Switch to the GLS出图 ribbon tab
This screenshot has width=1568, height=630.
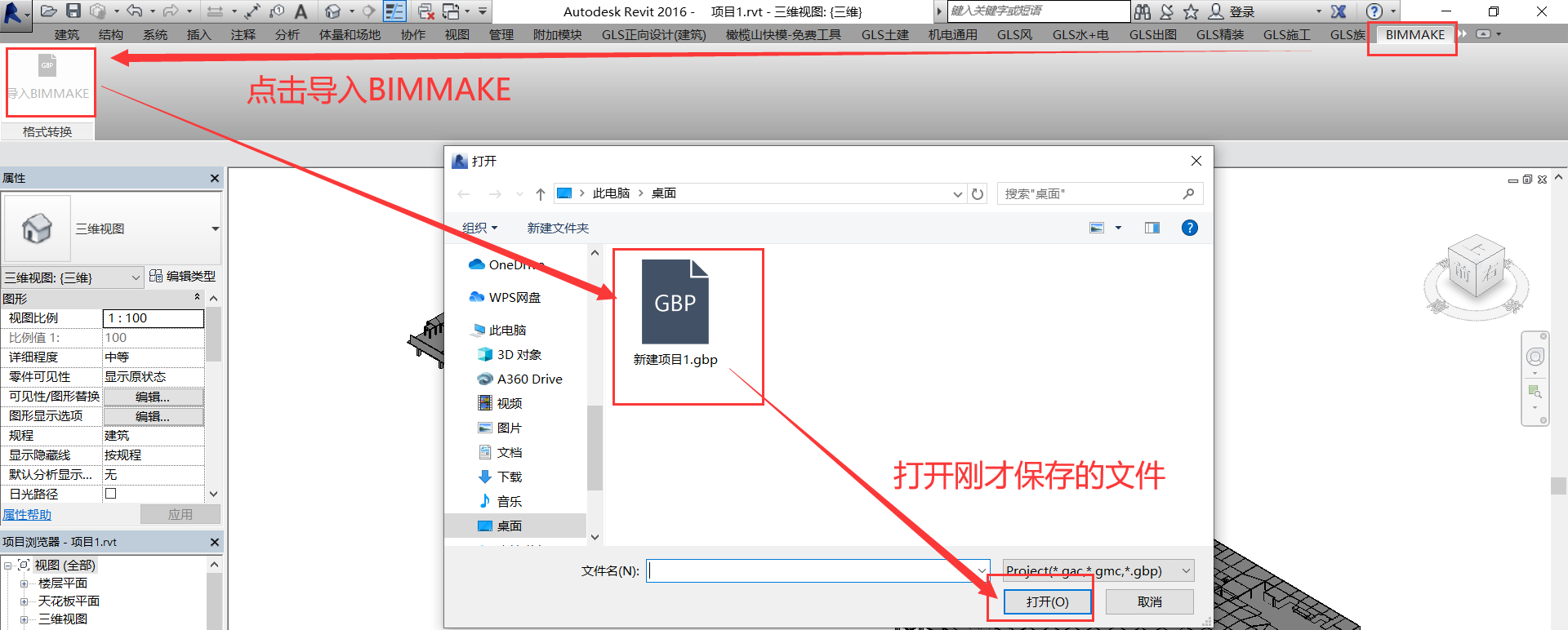pyautogui.click(x=1153, y=34)
